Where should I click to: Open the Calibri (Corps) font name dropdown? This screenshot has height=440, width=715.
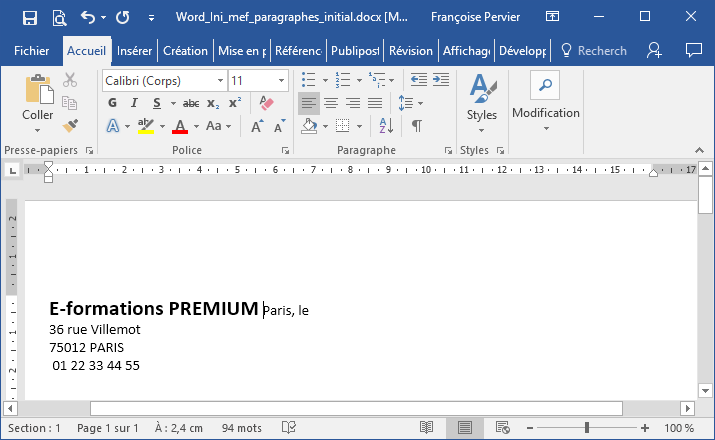point(164,80)
